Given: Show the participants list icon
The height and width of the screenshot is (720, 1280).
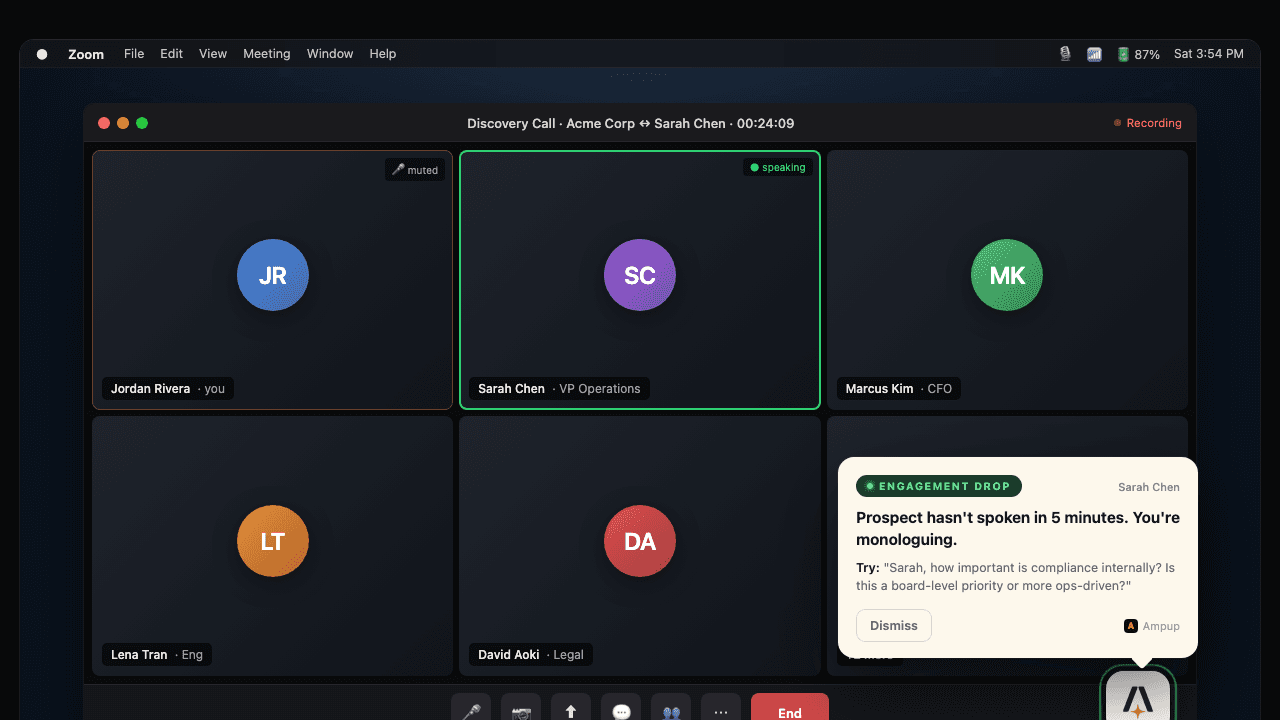Looking at the screenshot, I should coord(670,710).
